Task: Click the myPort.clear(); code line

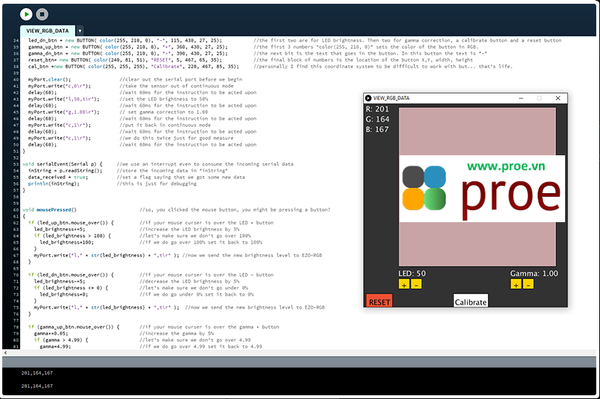Action: (49, 80)
